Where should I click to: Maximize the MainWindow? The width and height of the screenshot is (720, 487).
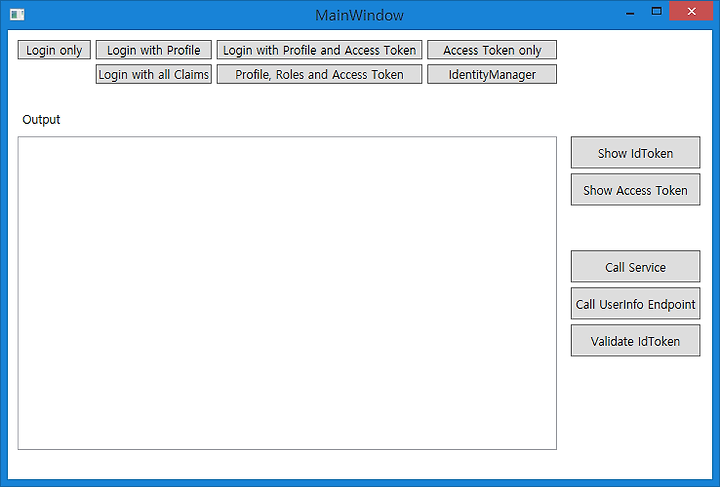[657, 12]
